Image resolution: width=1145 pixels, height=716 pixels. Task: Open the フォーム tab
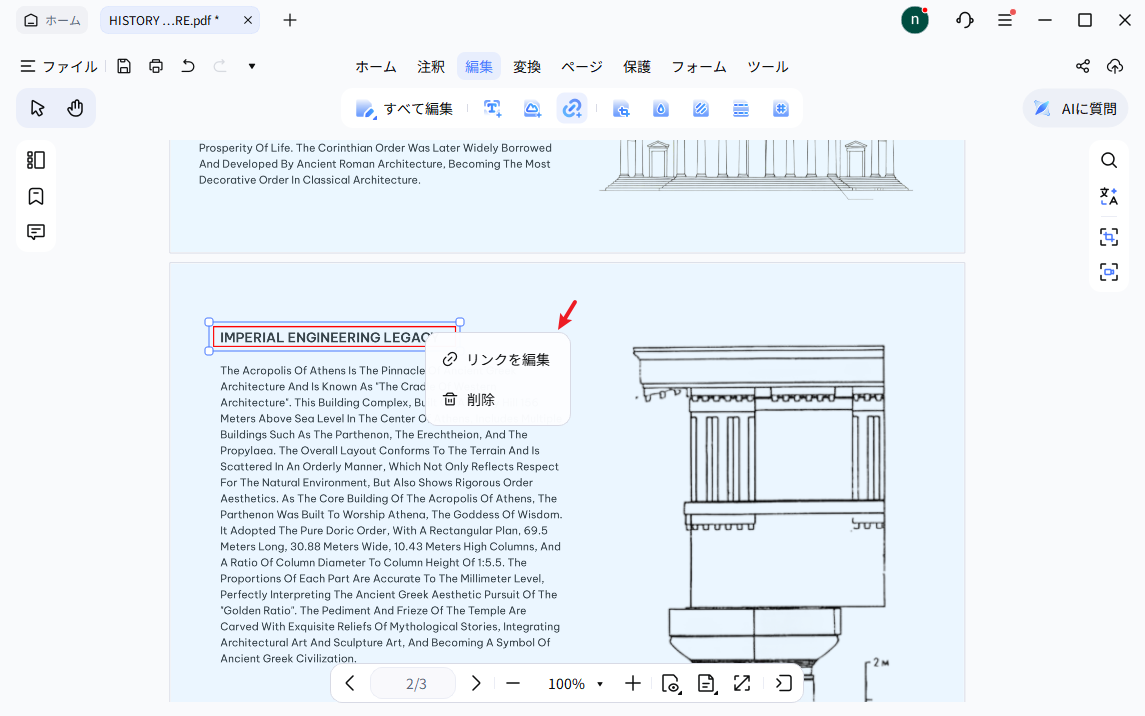click(x=699, y=66)
